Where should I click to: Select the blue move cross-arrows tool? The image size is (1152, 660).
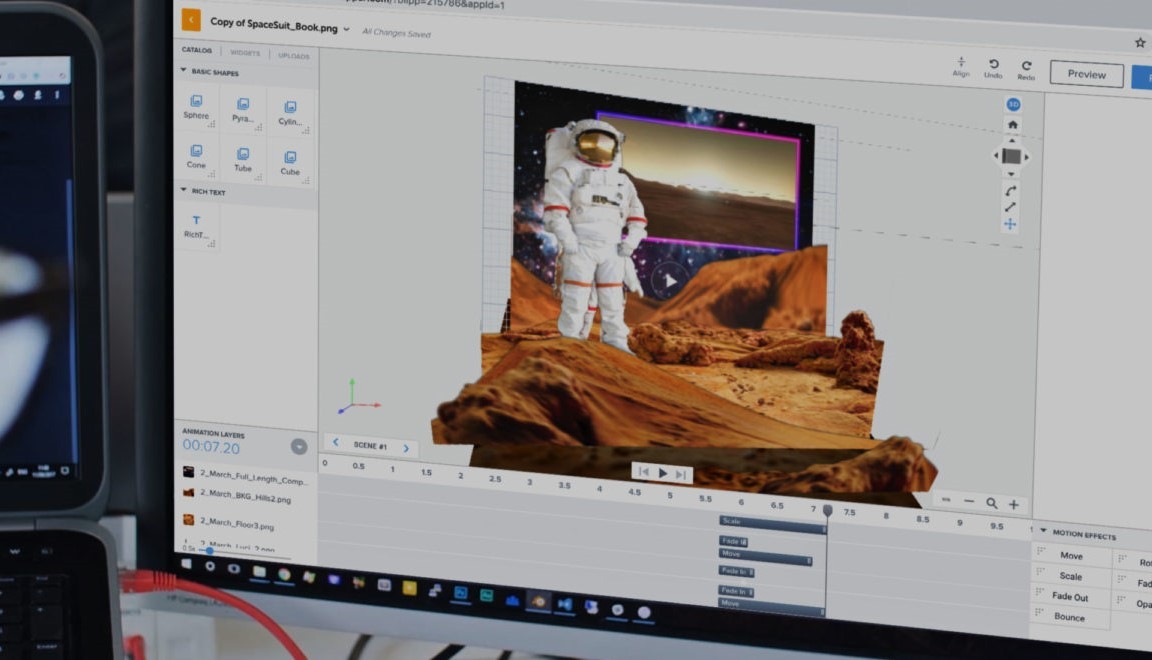1010,224
